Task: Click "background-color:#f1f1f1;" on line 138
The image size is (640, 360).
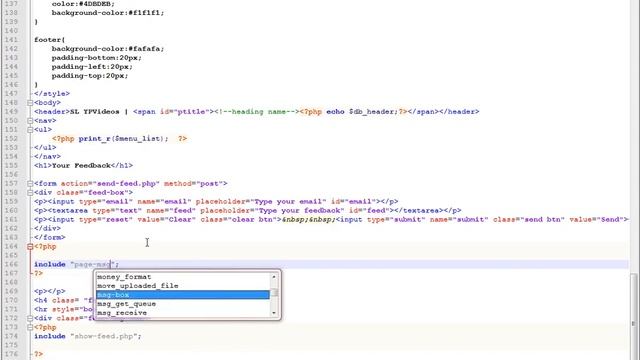Action: [108, 13]
